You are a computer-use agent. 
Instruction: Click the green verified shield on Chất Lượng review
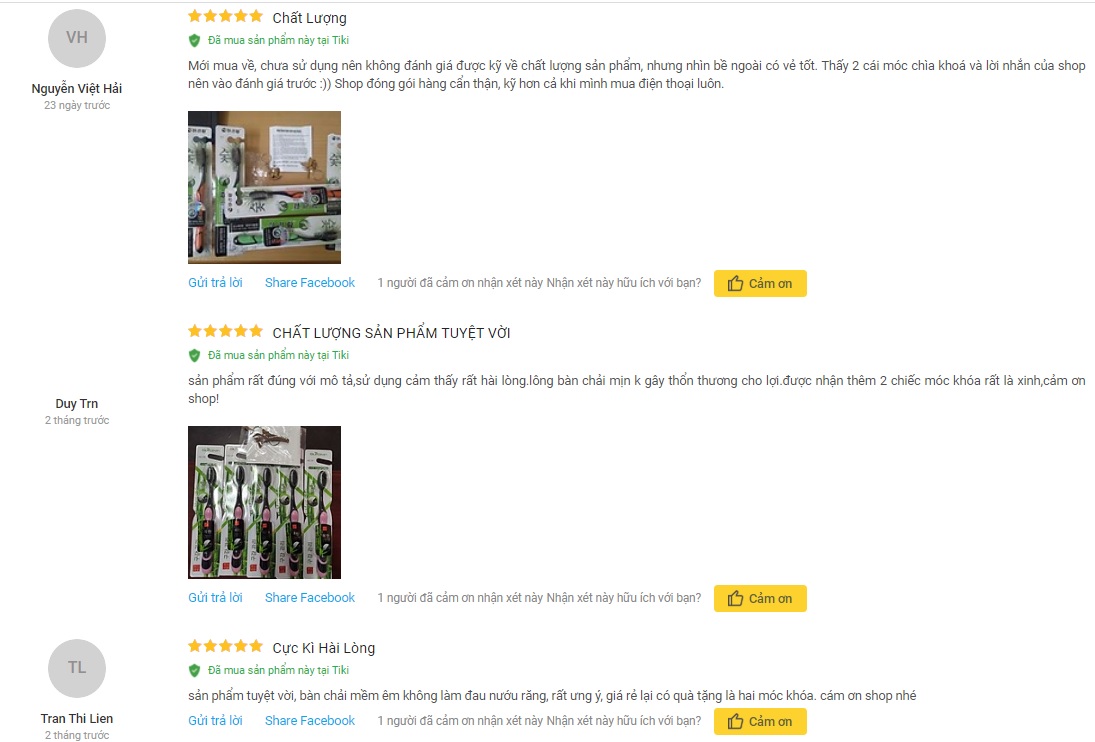click(x=195, y=40)
